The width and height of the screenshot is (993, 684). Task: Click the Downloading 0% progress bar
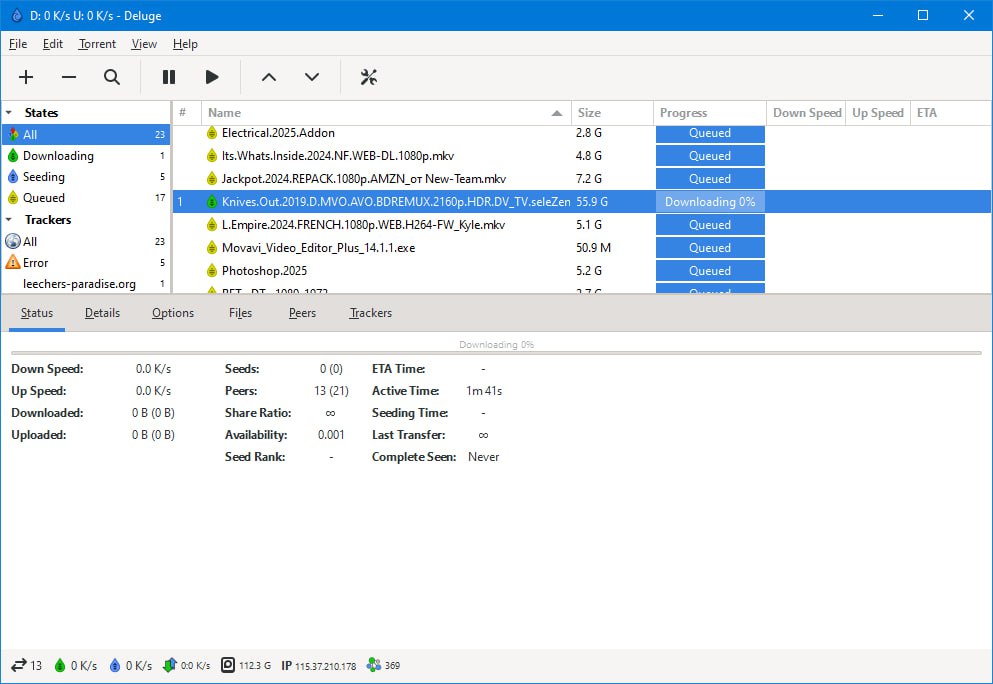(x=710, y=202)
